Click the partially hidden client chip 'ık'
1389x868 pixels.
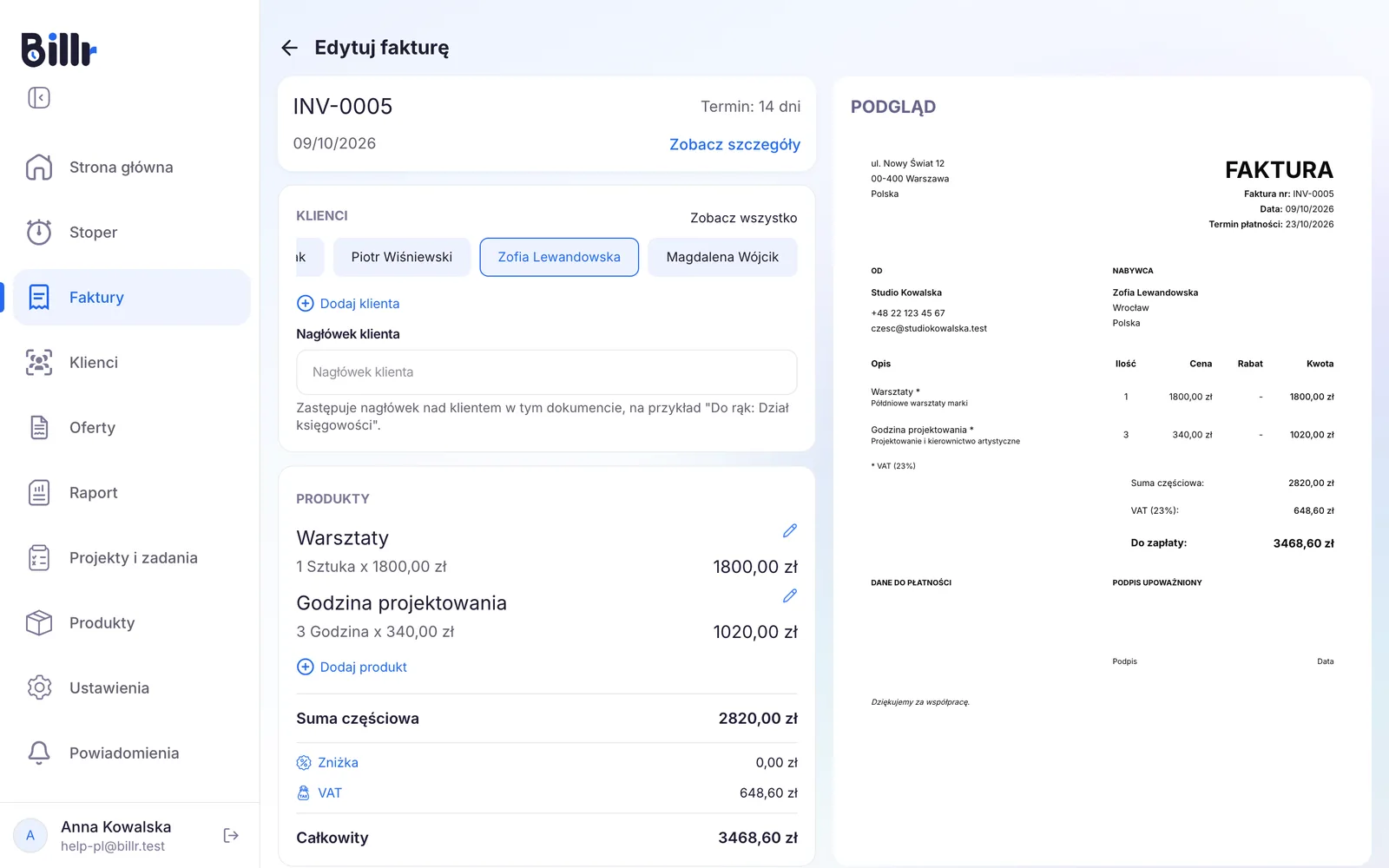pyautogui.click(x=310, y=257)
